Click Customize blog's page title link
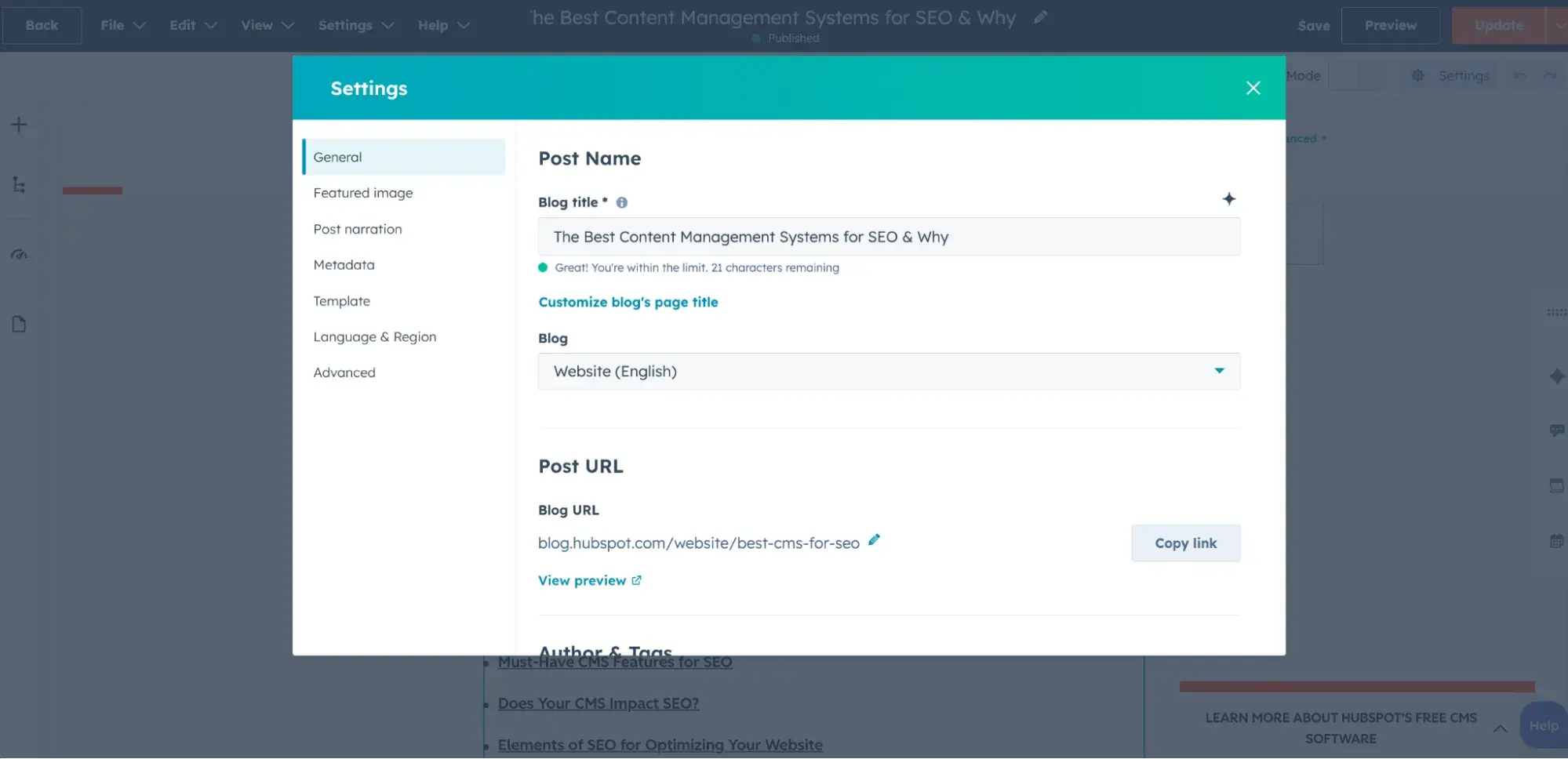The width and height of the screenshot is (1568, 759). [628, 302]
